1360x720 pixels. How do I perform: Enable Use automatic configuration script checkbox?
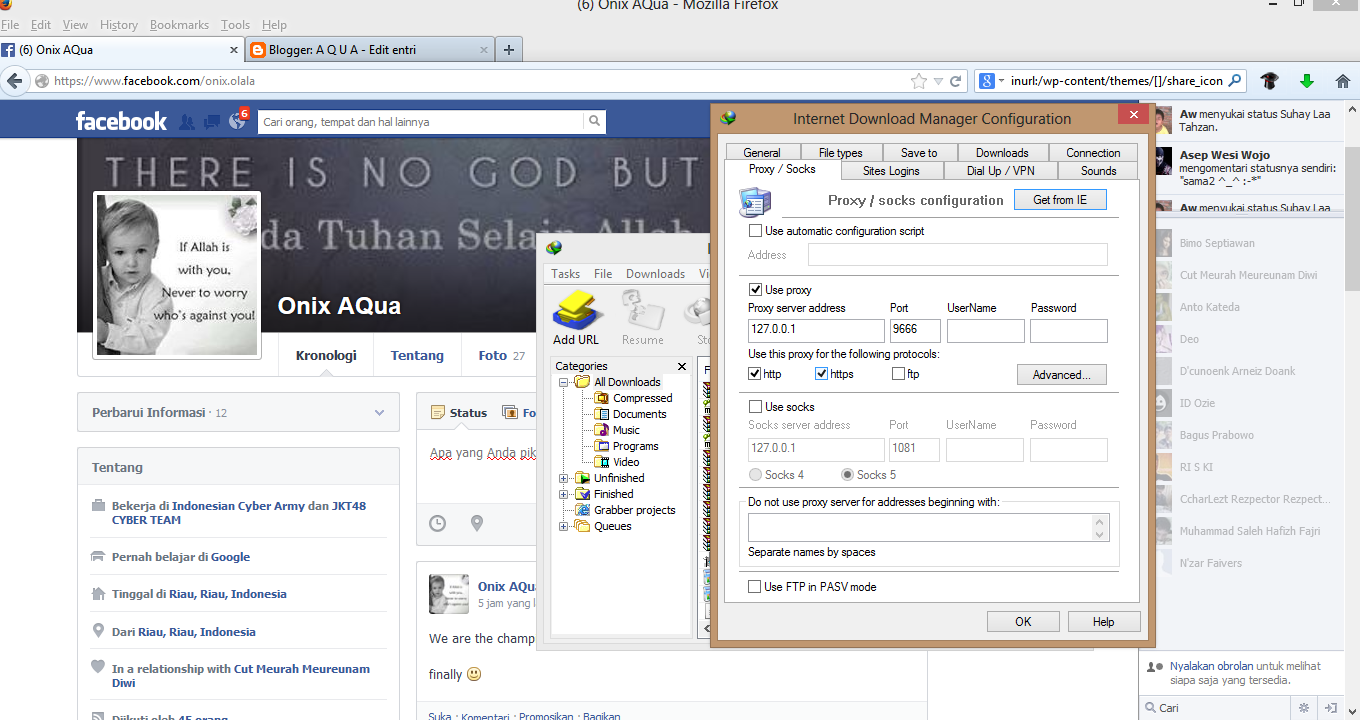click(x=756, y=231)
